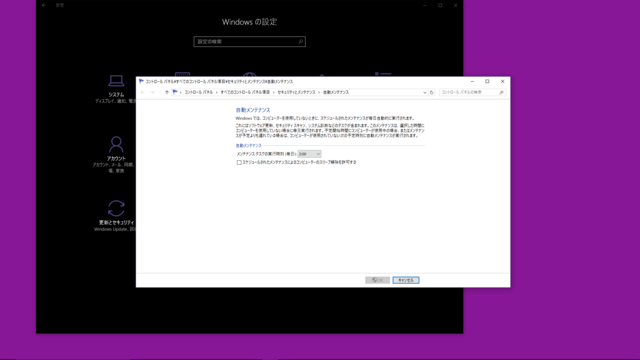Open the address bar history dropdown

(x=424, y=93)
